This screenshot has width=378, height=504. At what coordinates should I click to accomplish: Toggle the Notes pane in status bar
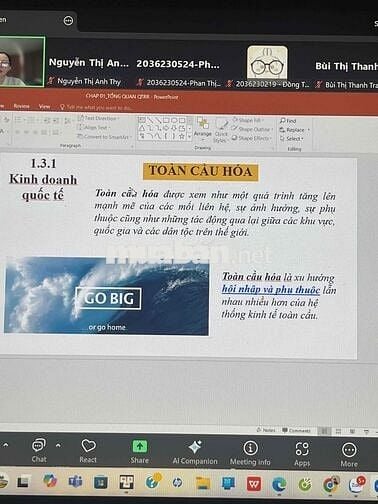266,430
